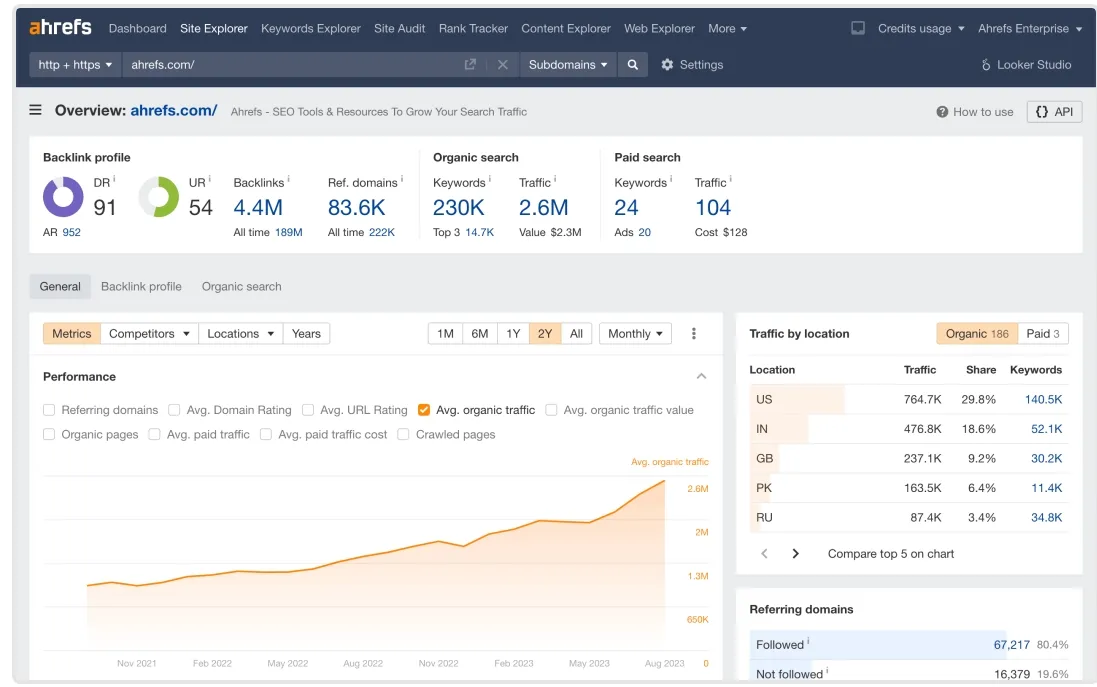Viewport: 1097px width, 687px height.
Task: Set chart range to 1Y
Action: pos(514,334)
